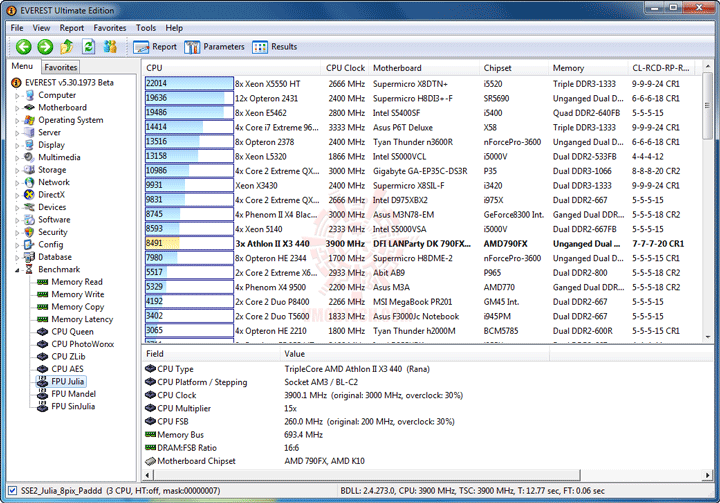Select the Software category icon

[x=29, y=220]
